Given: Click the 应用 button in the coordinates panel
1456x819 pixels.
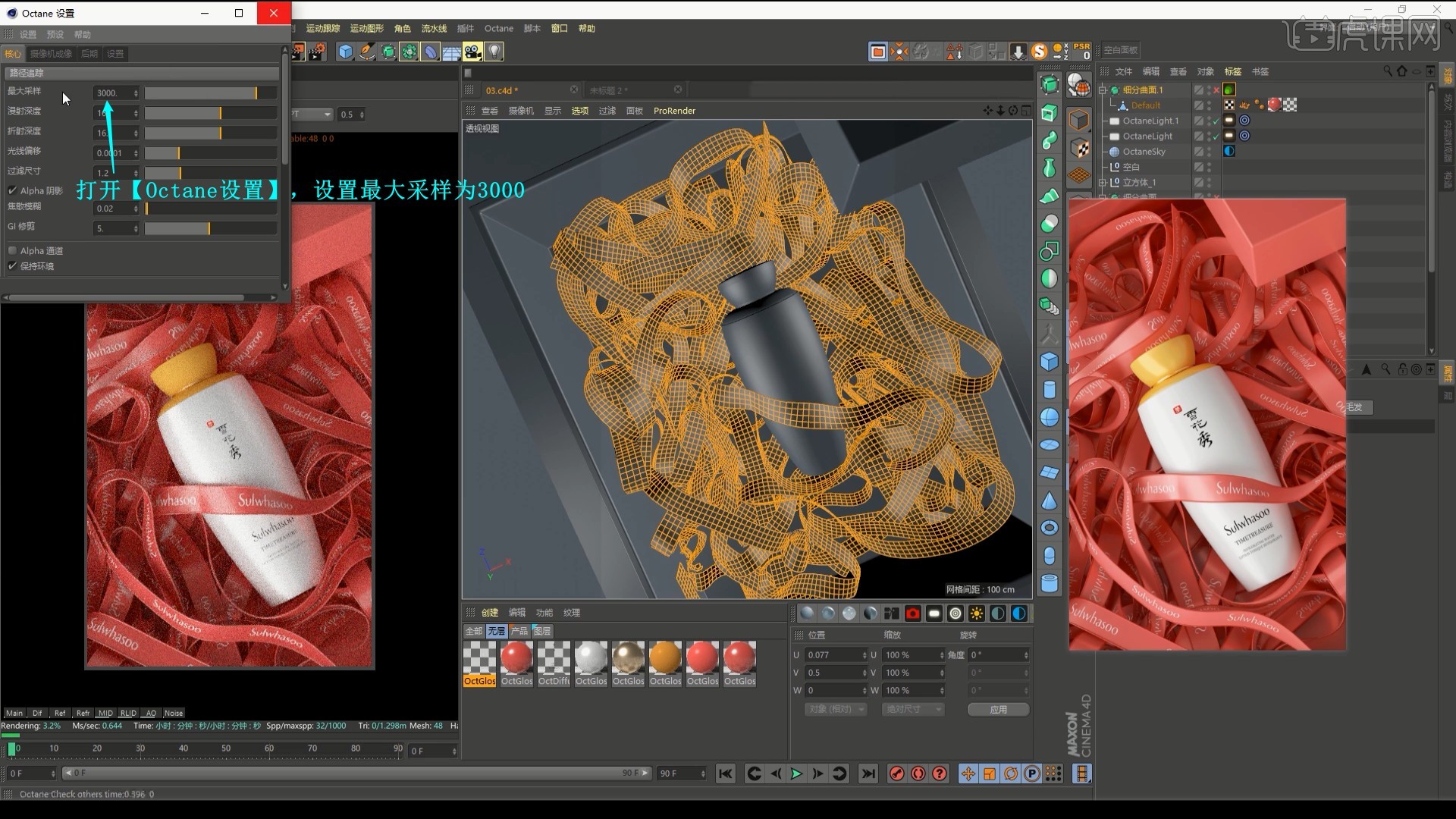Looking at the screenshot, I should click(998, 709).
